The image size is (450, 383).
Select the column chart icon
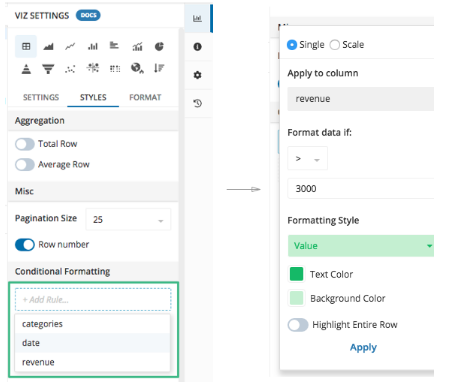click(92, 46)
